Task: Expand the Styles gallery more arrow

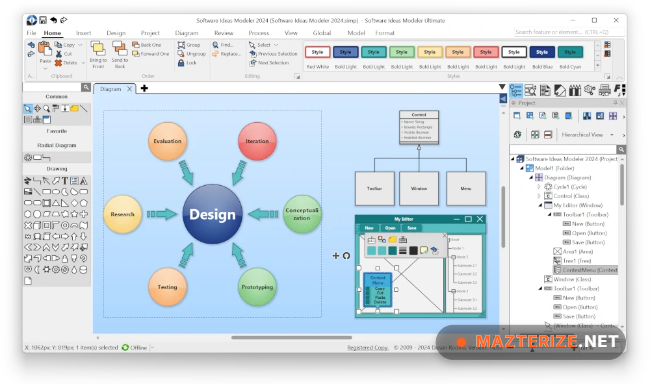Action: click(x=598, y=66)
